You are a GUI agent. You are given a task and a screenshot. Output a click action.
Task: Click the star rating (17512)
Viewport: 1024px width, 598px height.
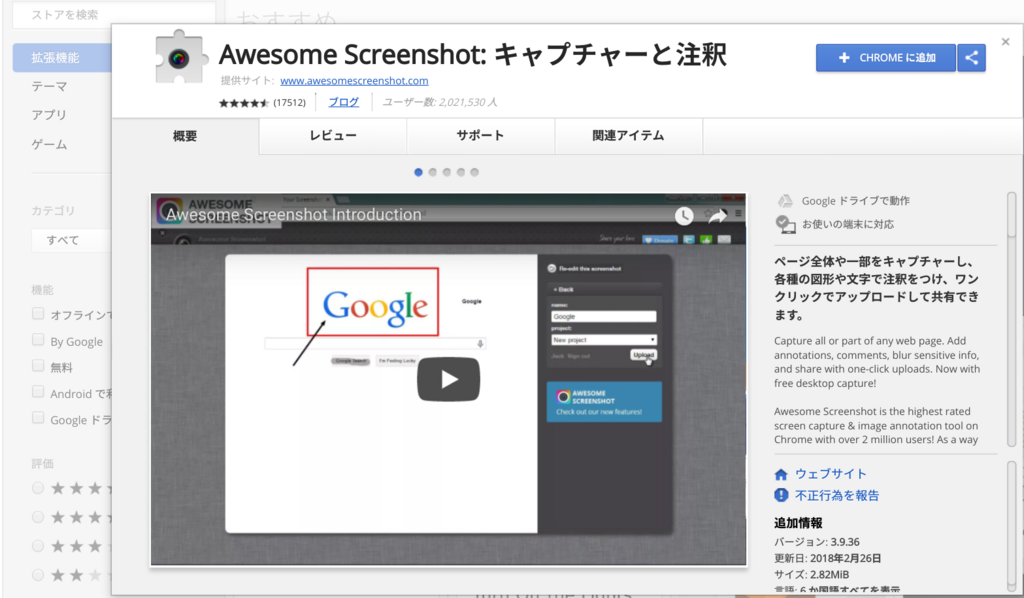pyautogui.click(x=262, y=102)
